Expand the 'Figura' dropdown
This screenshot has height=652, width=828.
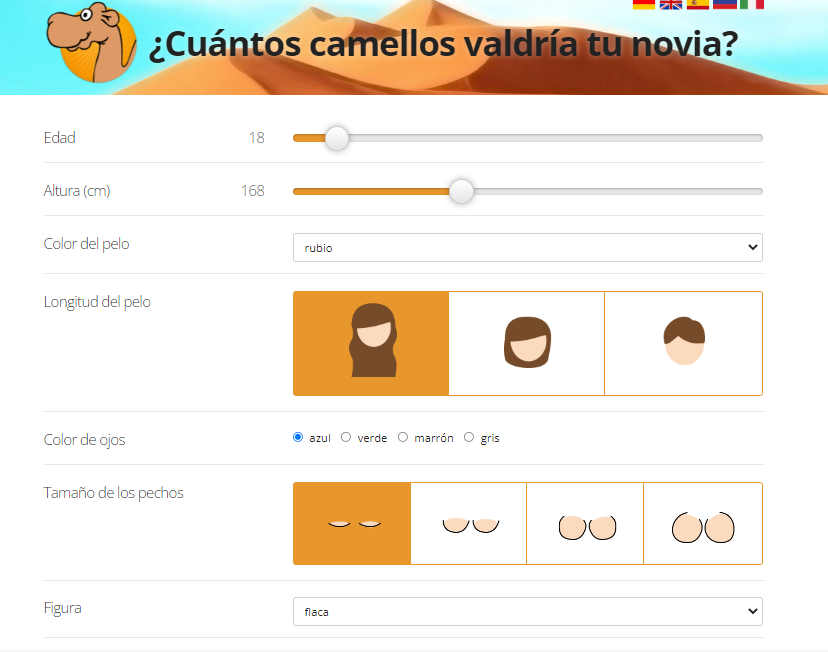point(527,611)
